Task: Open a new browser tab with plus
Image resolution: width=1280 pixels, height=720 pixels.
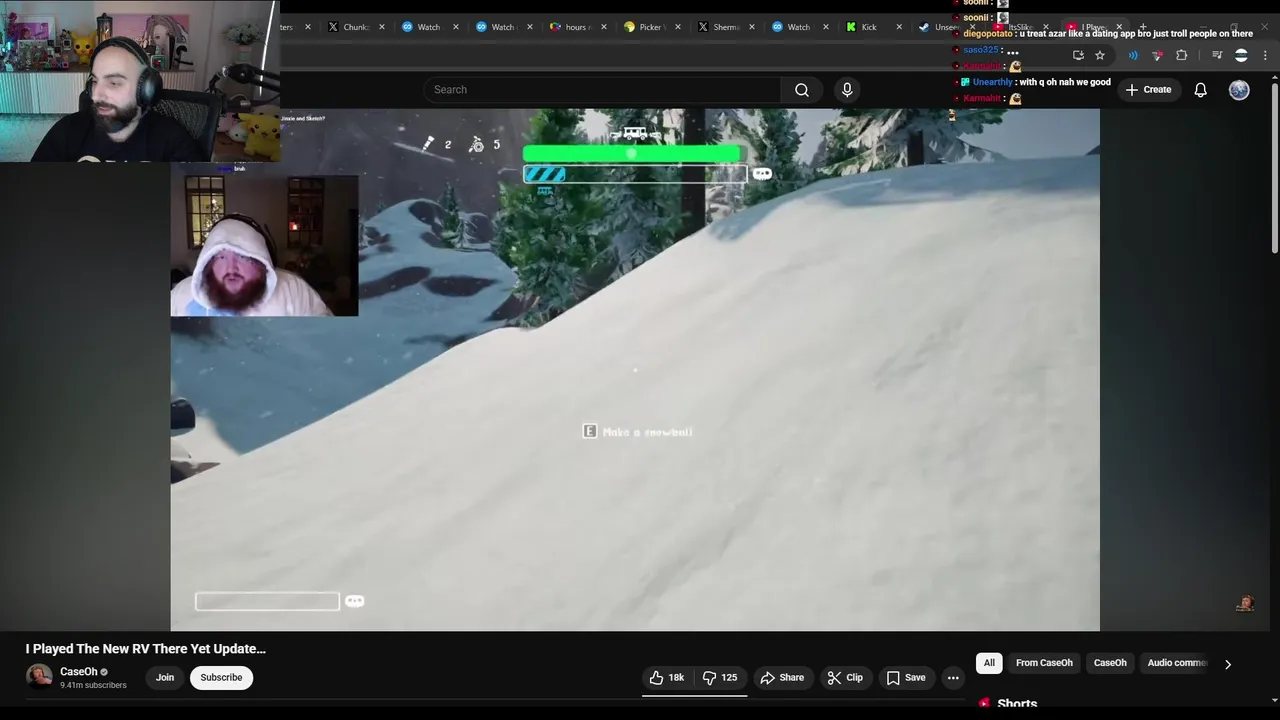Action: coord(1143,27)
